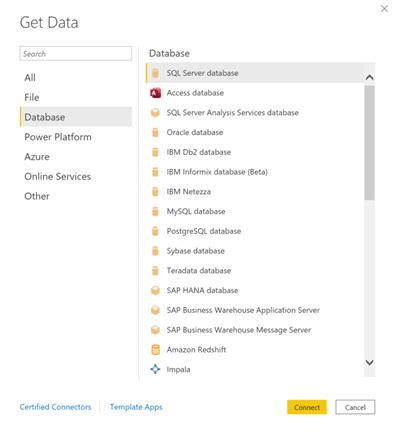Screen dimensions: 395x434
Task: Open the Template Apps link
Action: point(136,407)
